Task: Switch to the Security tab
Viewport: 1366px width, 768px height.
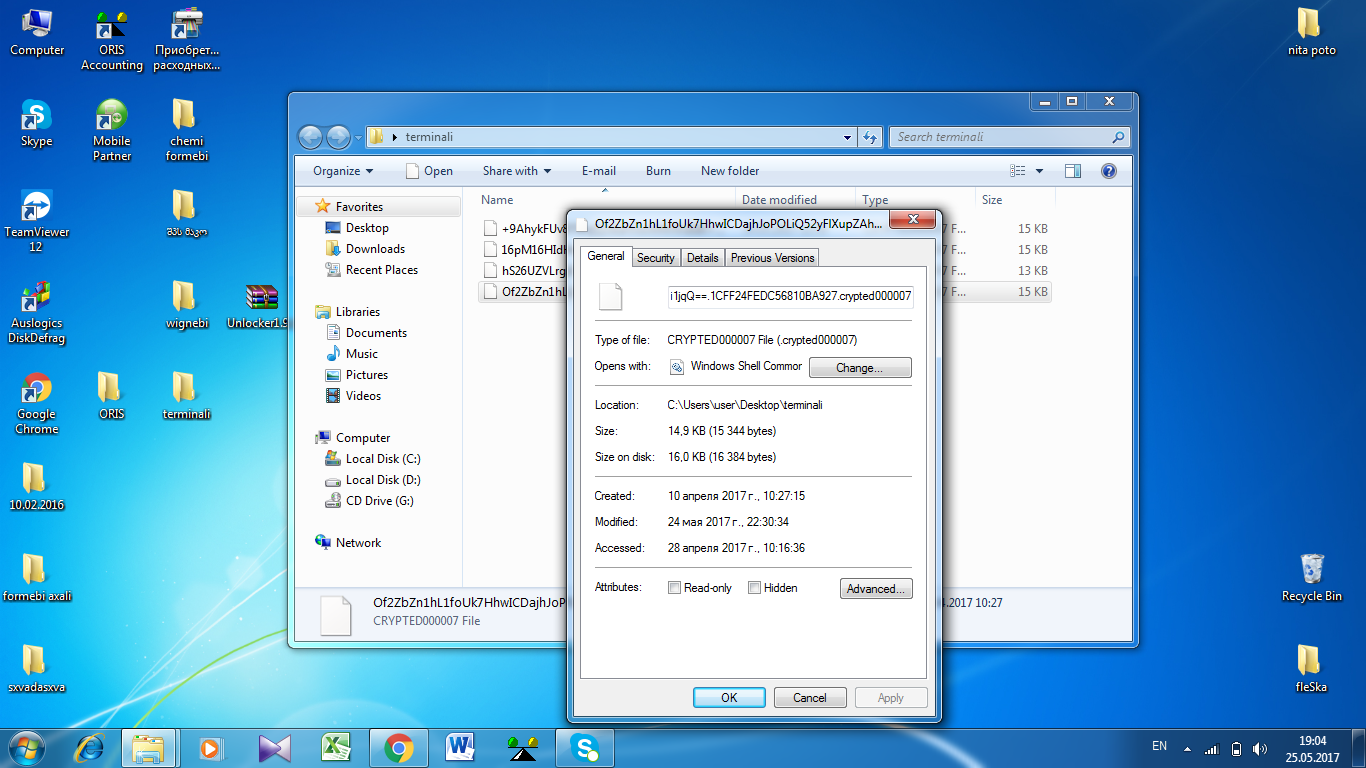Action: coord(655,258)
